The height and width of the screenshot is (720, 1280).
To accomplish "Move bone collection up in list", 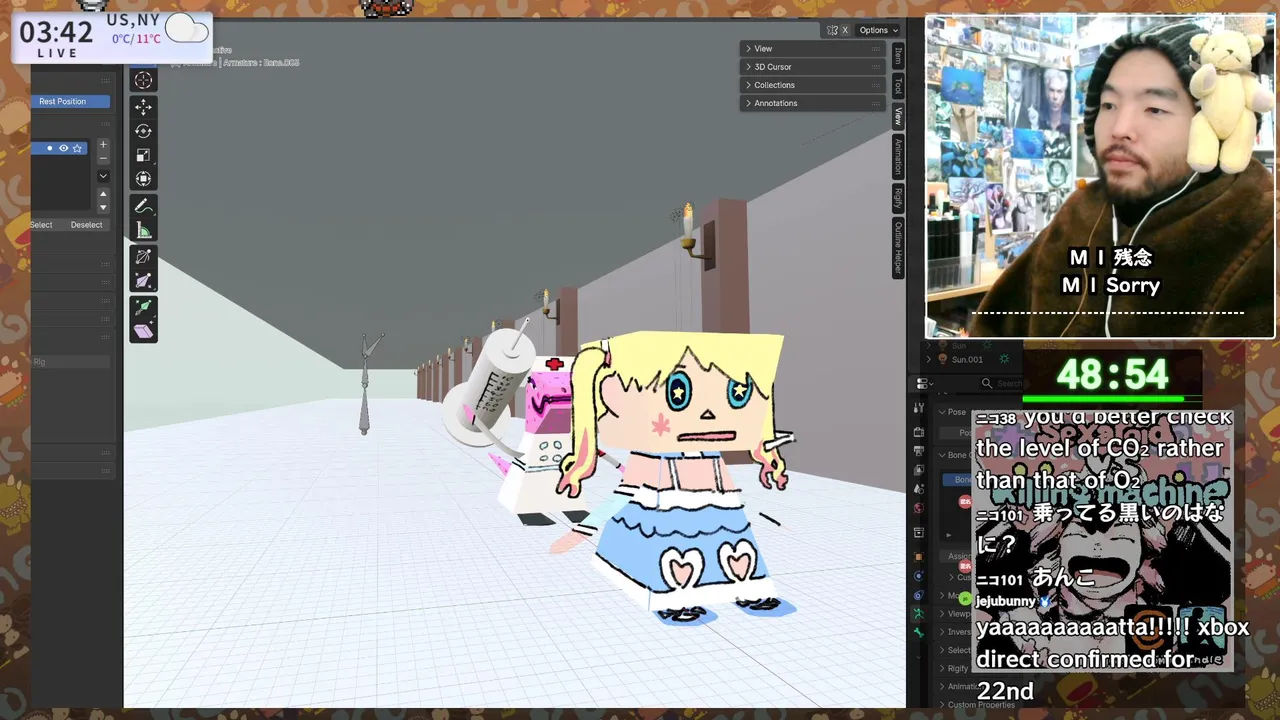I will [x=103, y=194].
